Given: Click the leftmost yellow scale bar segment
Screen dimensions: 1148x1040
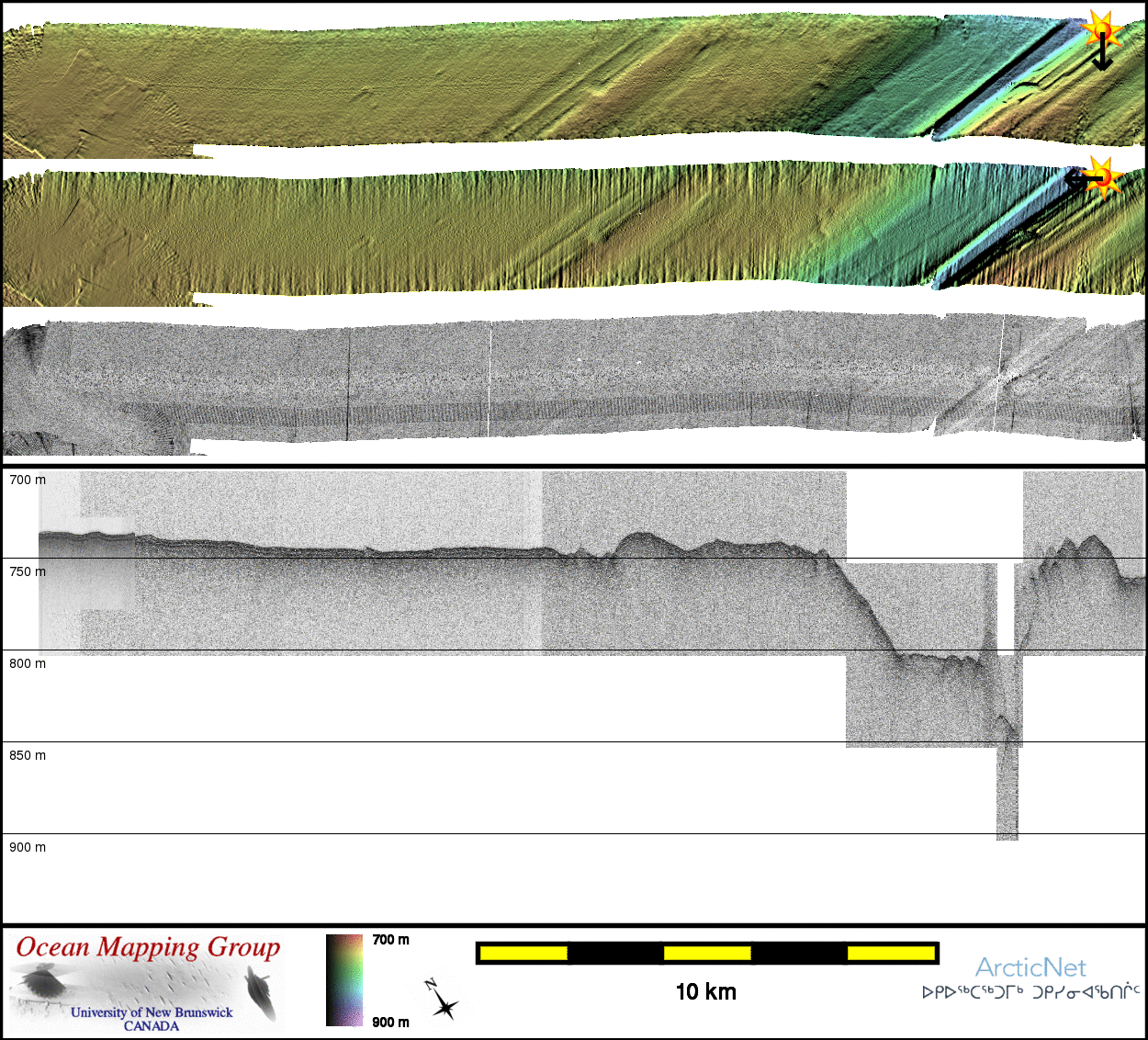Looking at the screenshot, I should (523, 954).
